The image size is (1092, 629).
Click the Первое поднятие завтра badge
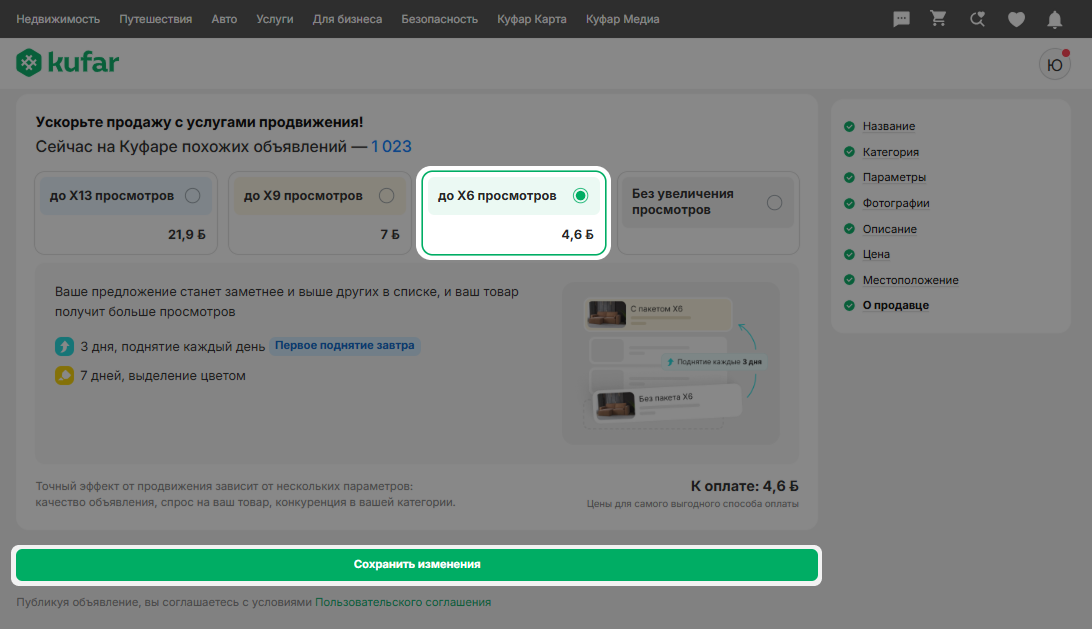pyautogui.click(x=345, y=345)
